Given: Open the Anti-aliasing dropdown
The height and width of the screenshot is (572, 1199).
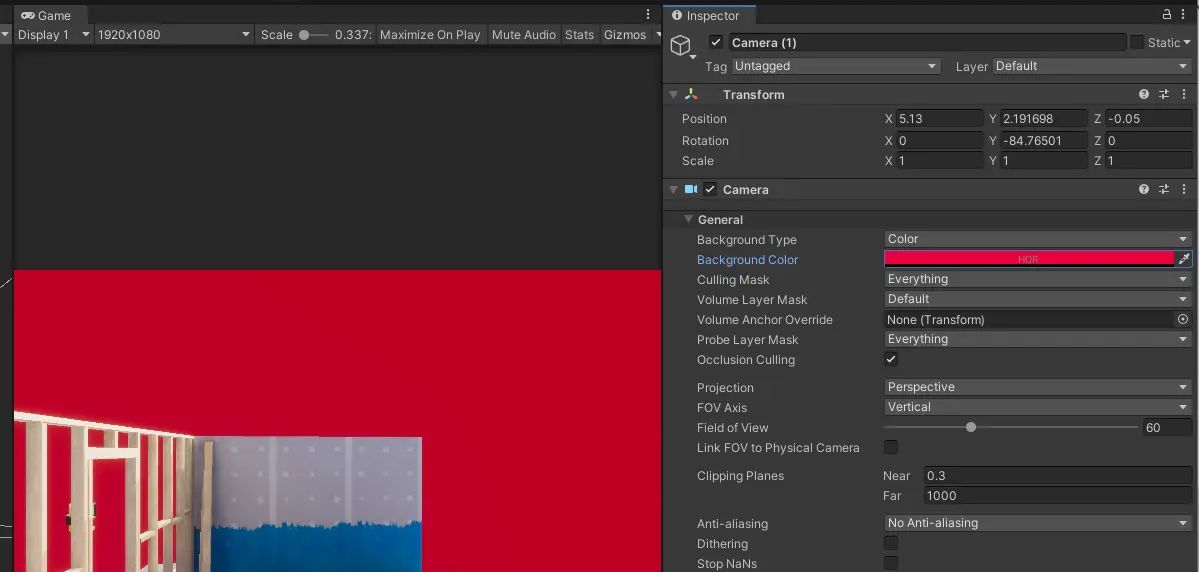Looking at the screenshot, I should click(x=1038, y=523).
